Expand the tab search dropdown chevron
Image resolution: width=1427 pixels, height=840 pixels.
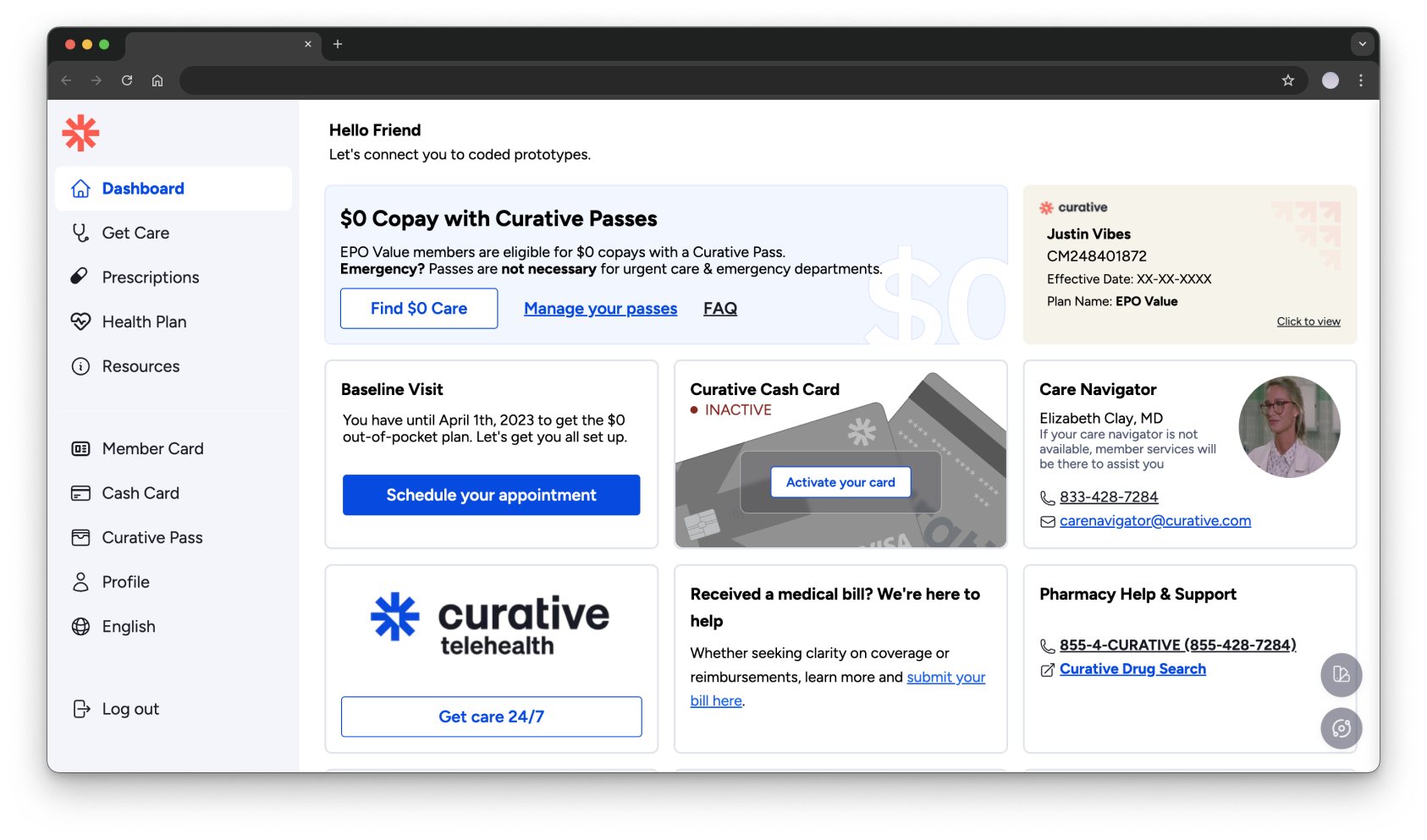click(1363, 44)
